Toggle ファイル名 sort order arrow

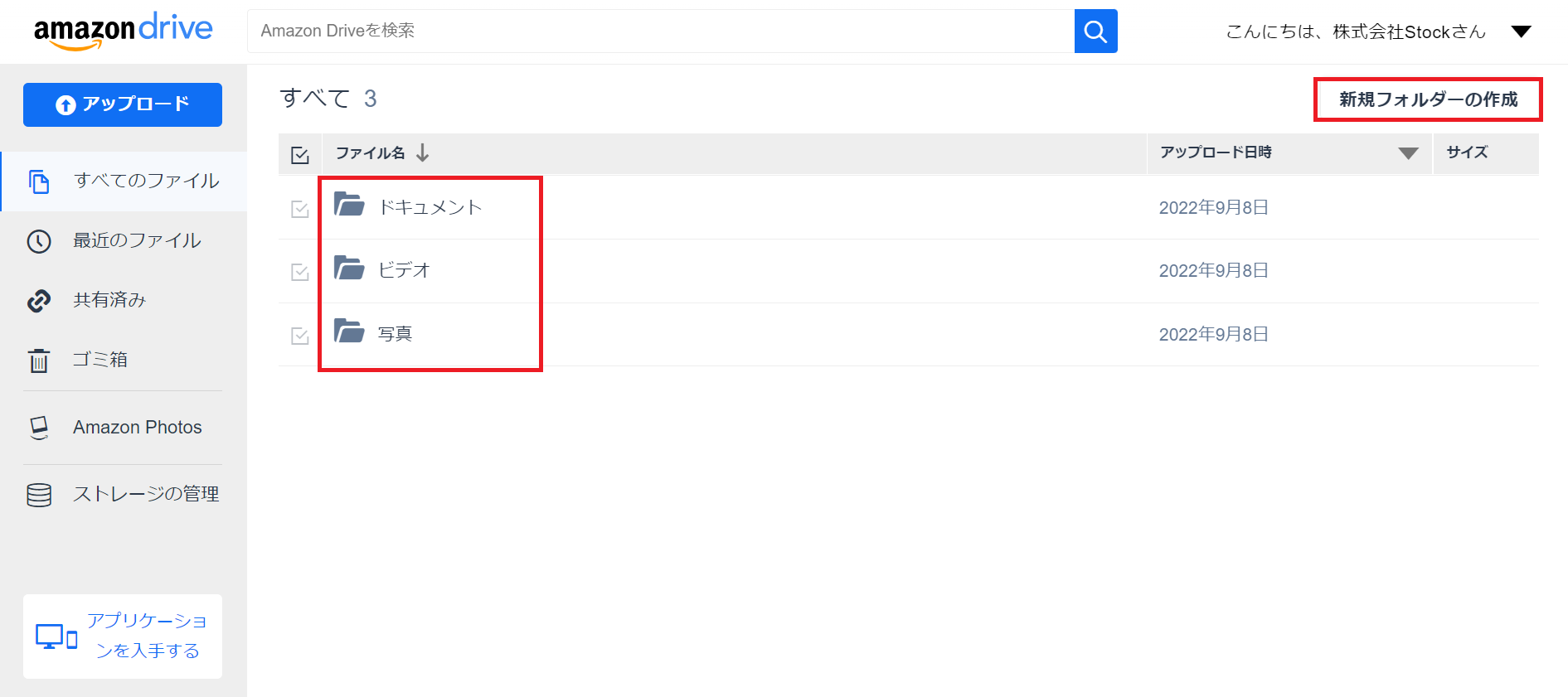point(423,152)
